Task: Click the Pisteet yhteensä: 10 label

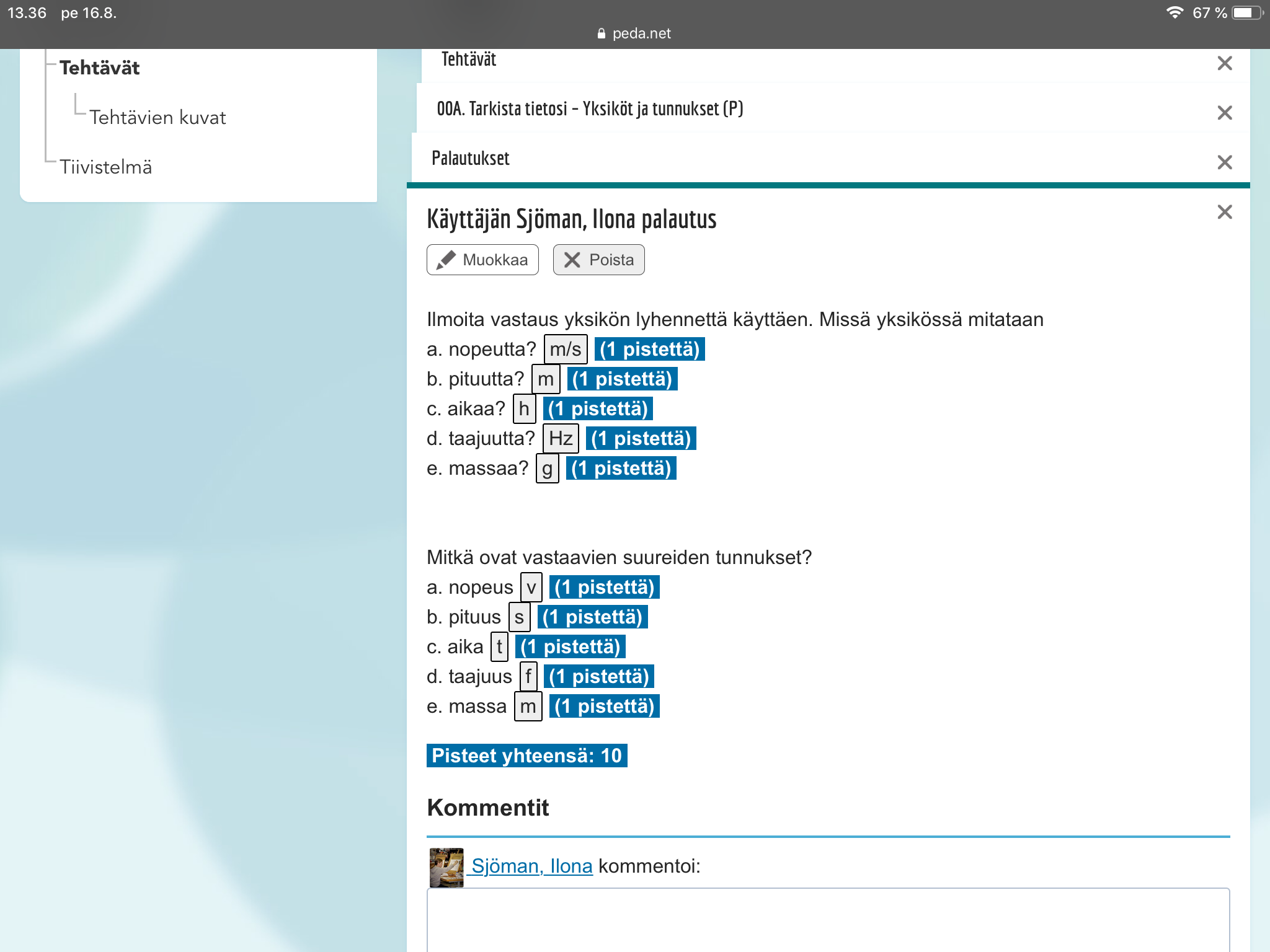Action: 526,756
